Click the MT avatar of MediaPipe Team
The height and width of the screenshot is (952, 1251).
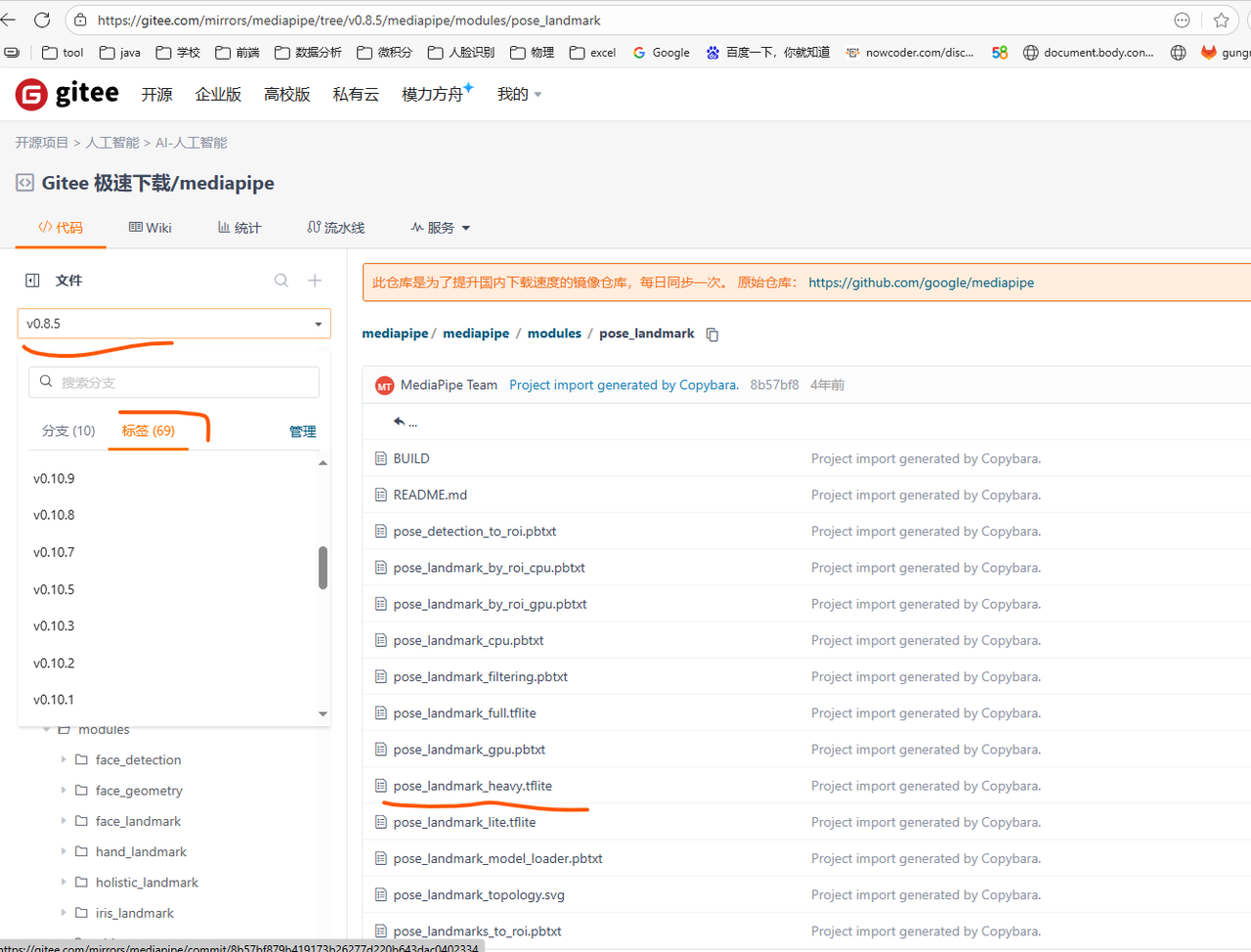point(384,385)
